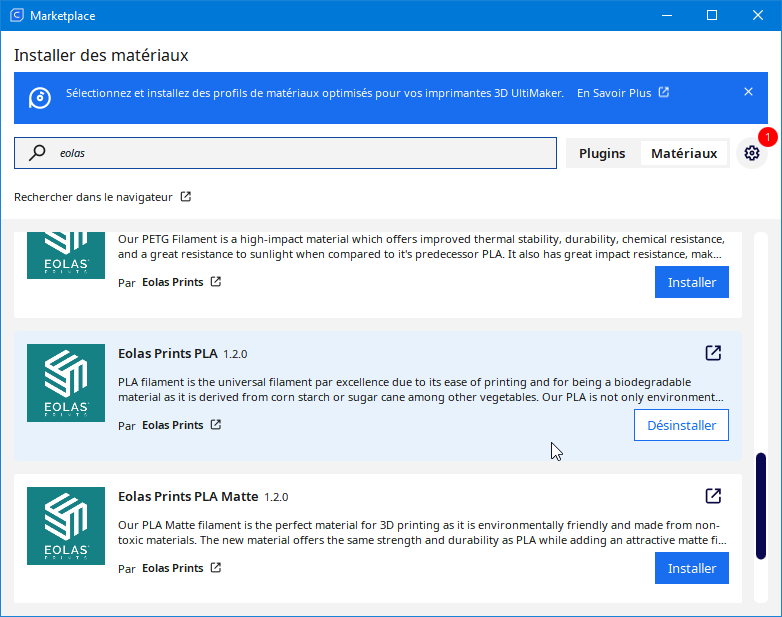Open author link icon in Eolas Prints PLA card
The image size is (782, 617).
pos(215,425)
